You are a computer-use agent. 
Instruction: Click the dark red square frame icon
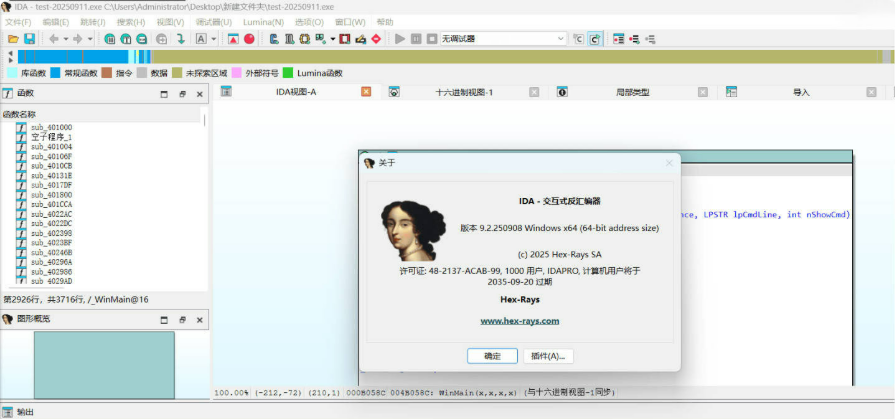[x=345, y=39]
